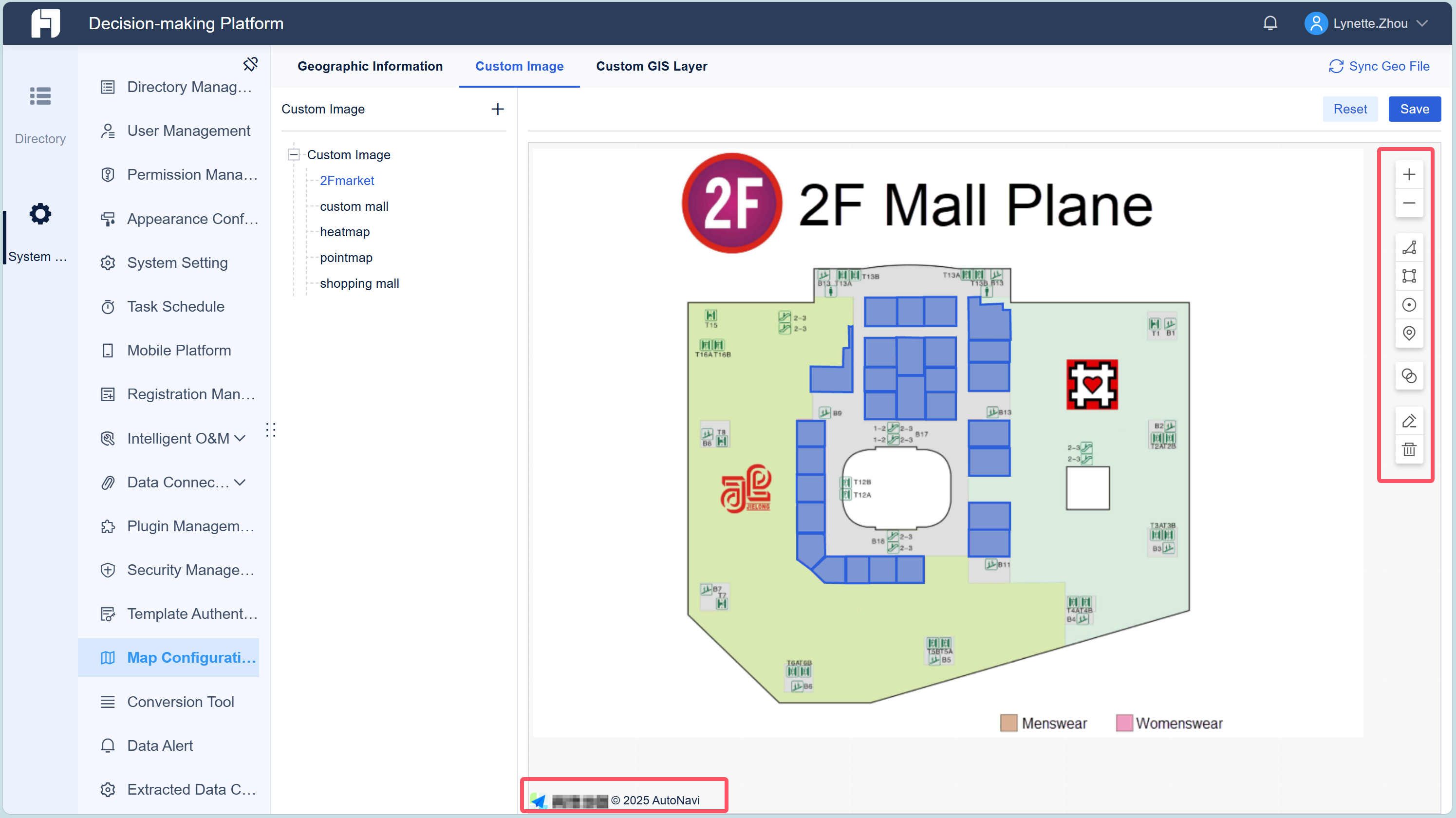Click the overlapping circles merge tool
The image size is (1456, 818).
click(1408, 376)
